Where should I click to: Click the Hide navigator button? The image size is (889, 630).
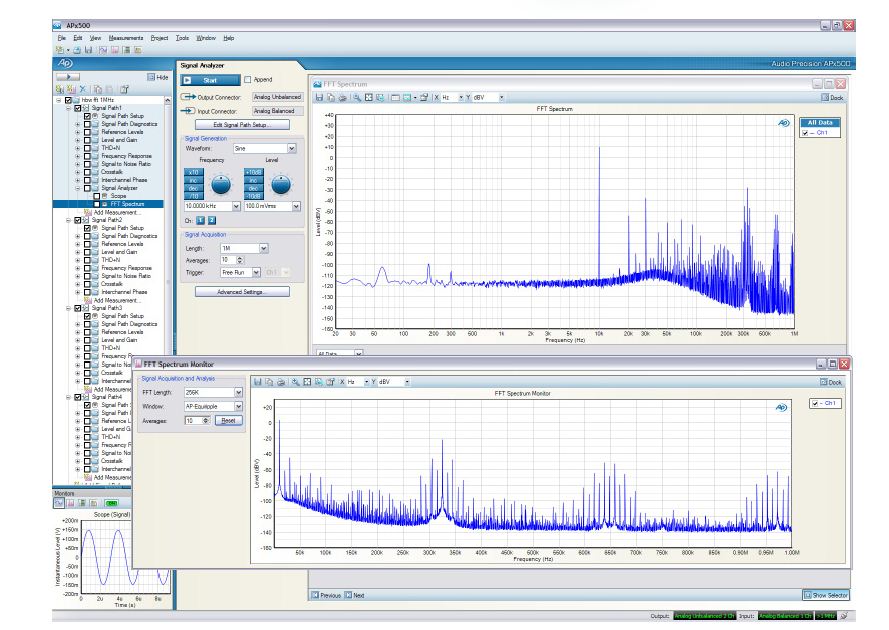pyautogui.click(x=158, y=77)
